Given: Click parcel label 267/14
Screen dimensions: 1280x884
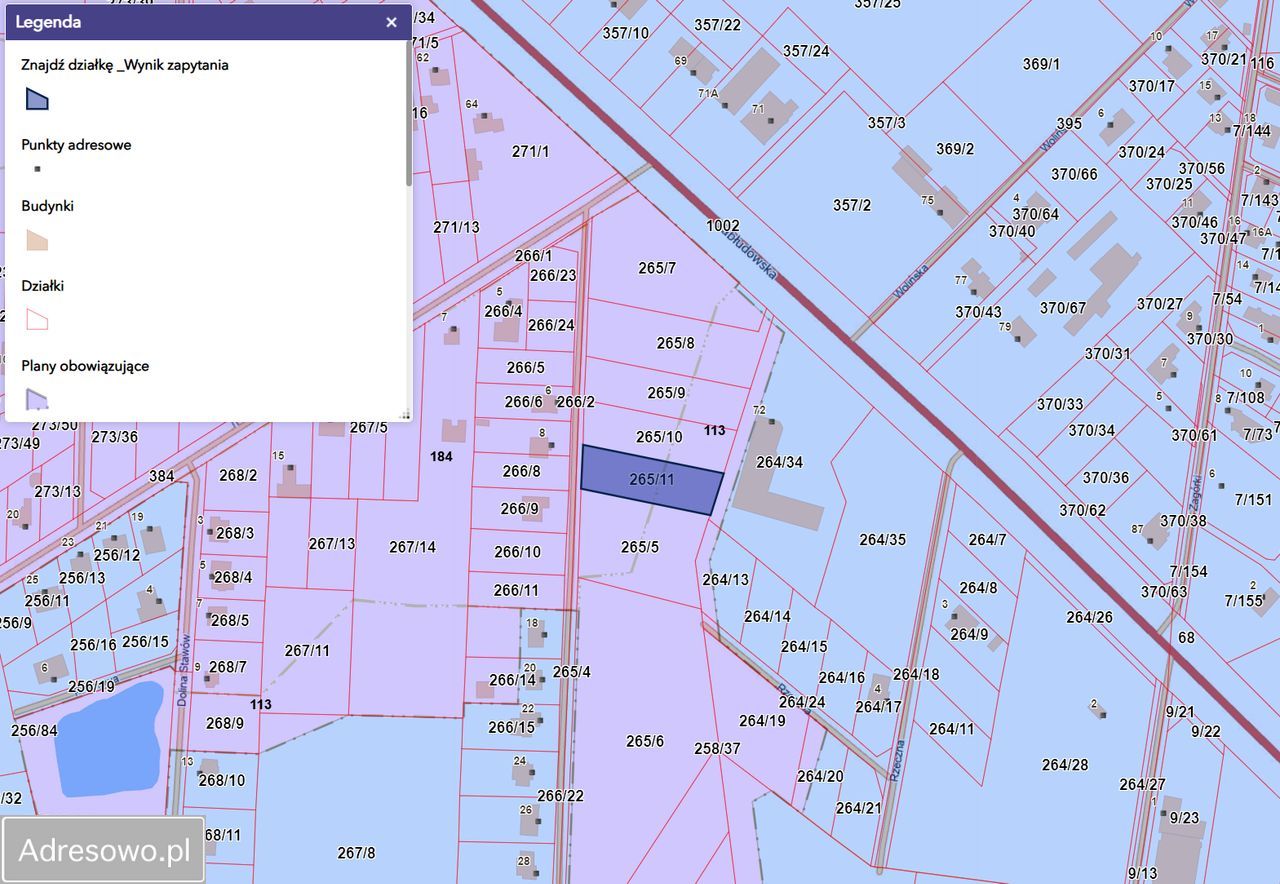Looking at the screenshot, I should [412, 547].
